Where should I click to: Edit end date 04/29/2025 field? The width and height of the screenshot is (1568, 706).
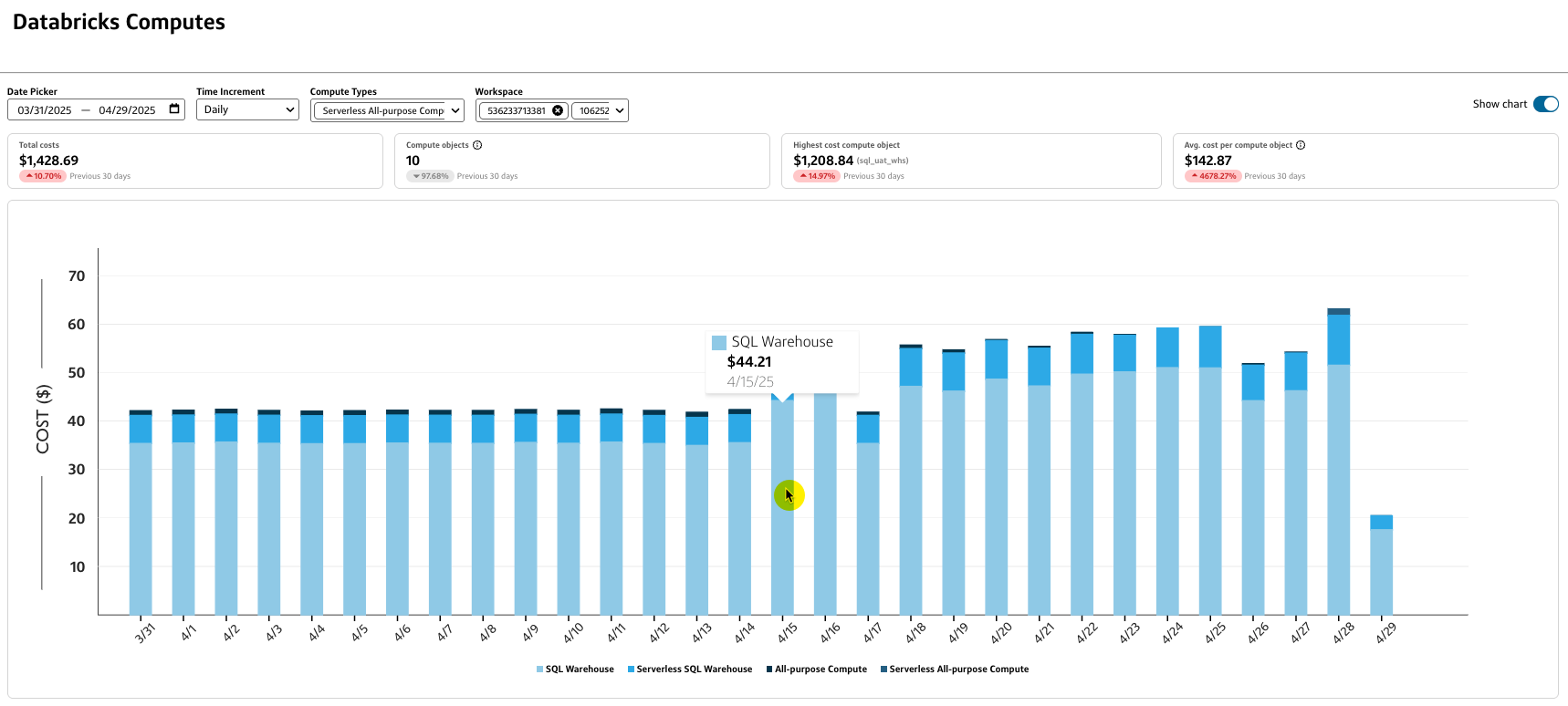coord(127,110)
